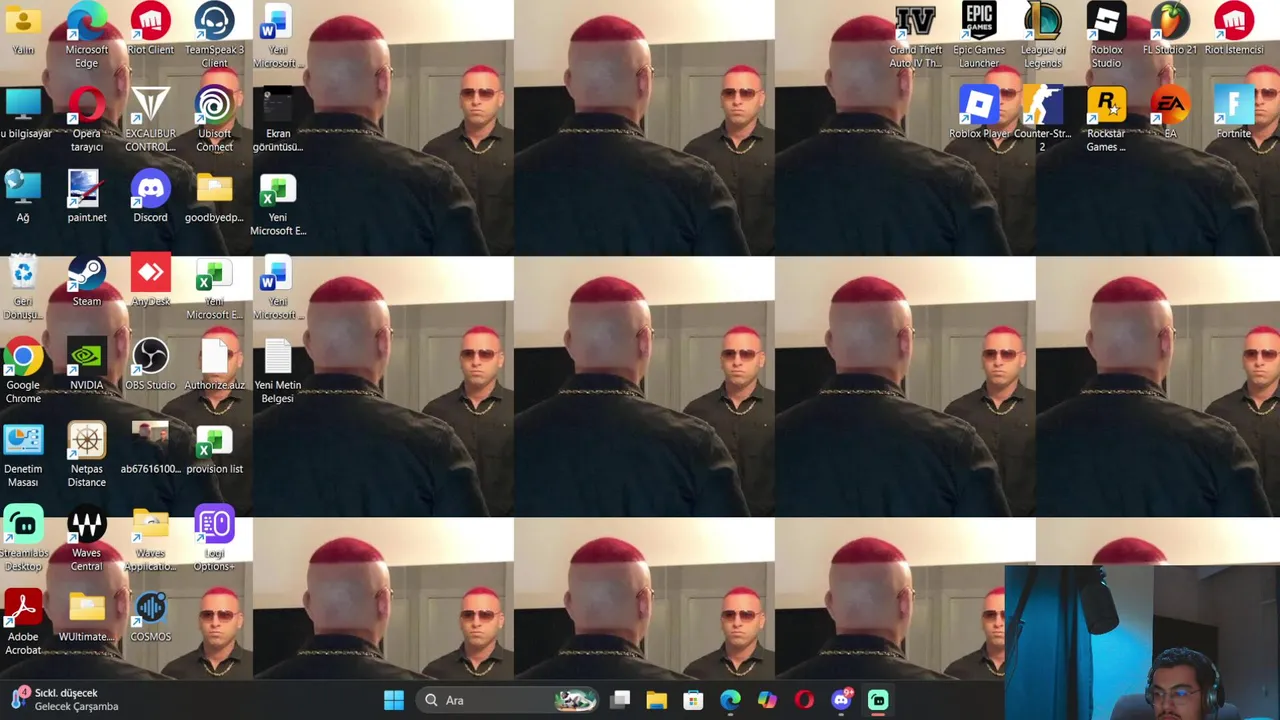This screenshot has height=720, width=1280.
Task: Launch Fortnite desktop shortcut
Action: pyautogui.click(x=1234, y=112)
